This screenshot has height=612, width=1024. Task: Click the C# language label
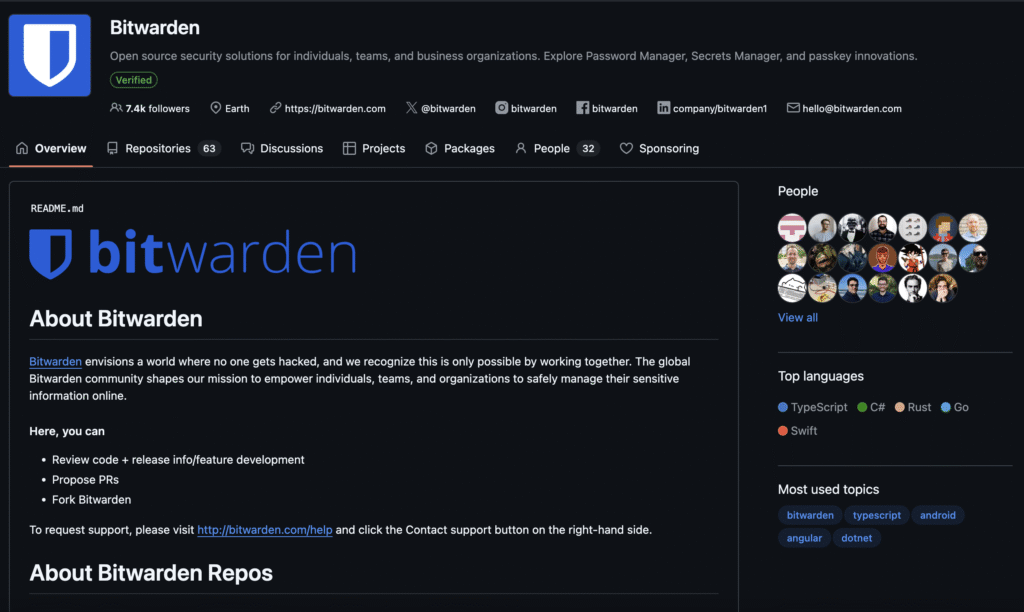877,407
